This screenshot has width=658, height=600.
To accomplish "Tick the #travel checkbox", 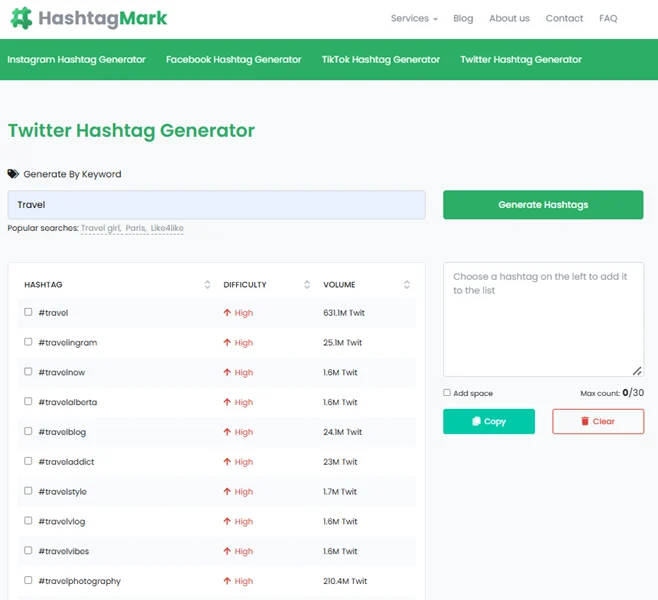I will (28, 312).
